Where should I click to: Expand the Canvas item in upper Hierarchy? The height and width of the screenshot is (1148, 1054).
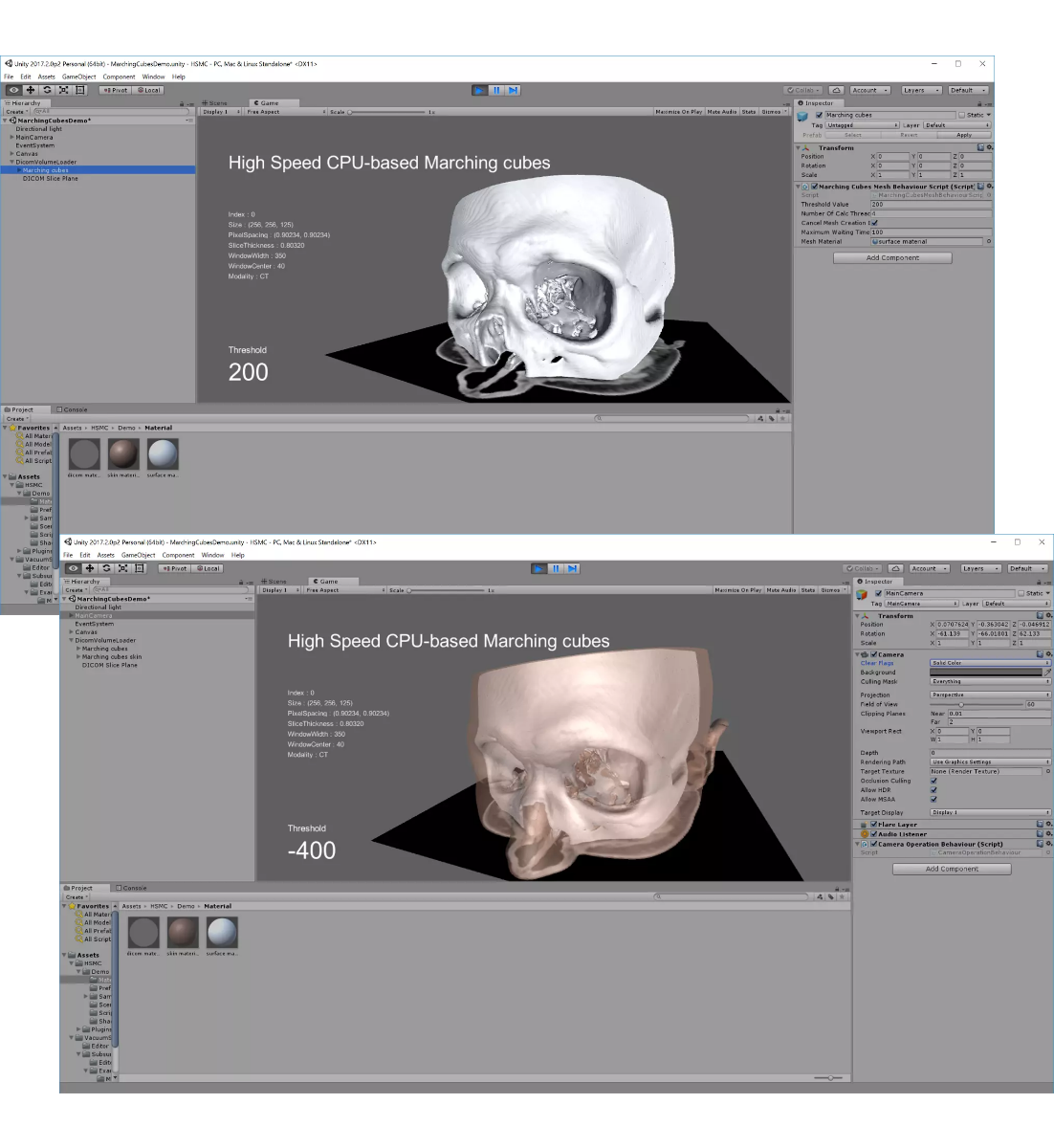(12, 154)
